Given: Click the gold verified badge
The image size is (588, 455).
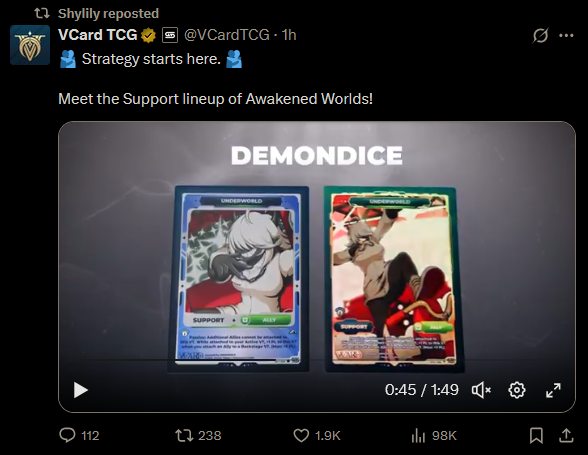Looking at the screenshot, I should point(148,35).
